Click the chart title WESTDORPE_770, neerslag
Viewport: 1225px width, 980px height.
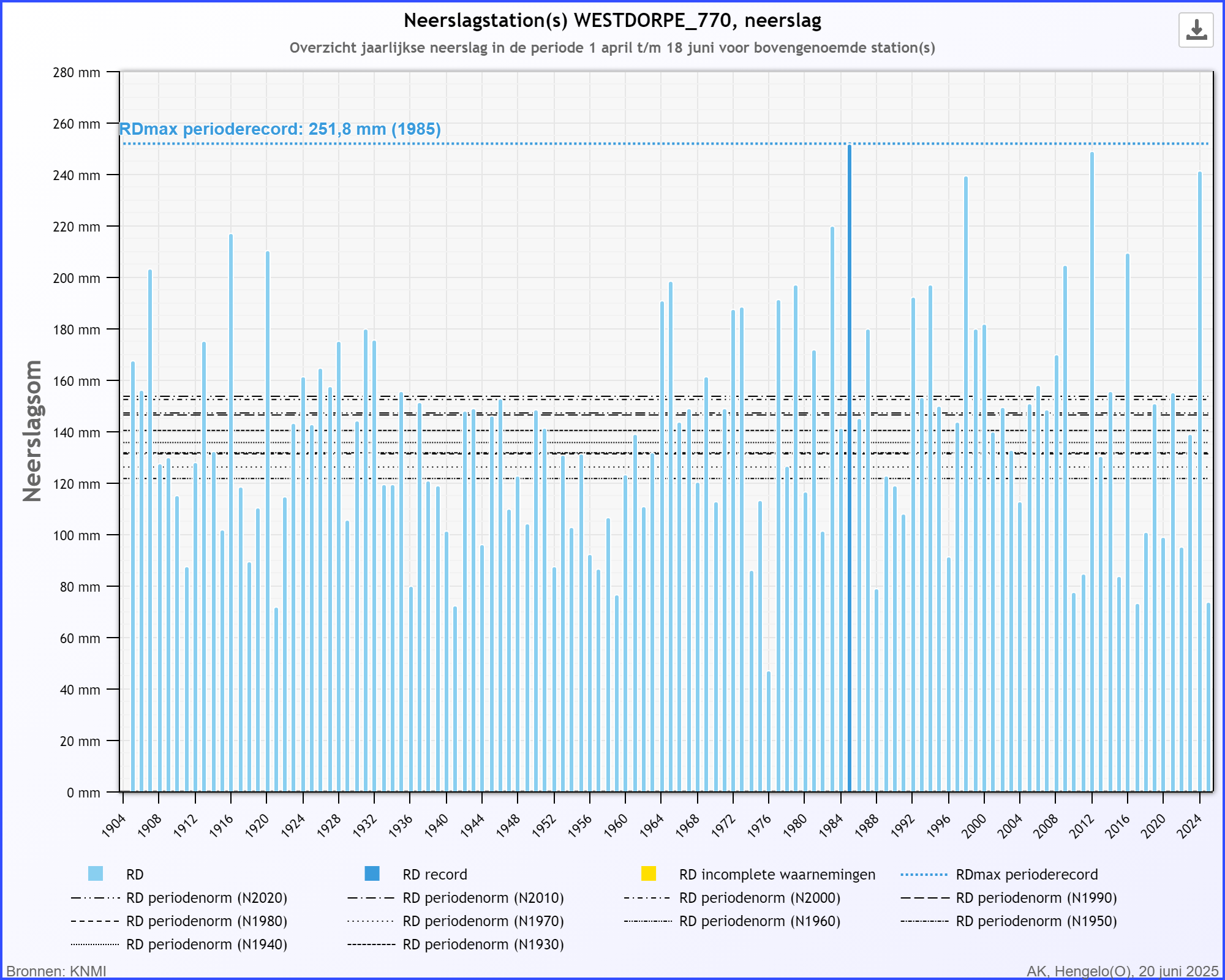[612, 20]
